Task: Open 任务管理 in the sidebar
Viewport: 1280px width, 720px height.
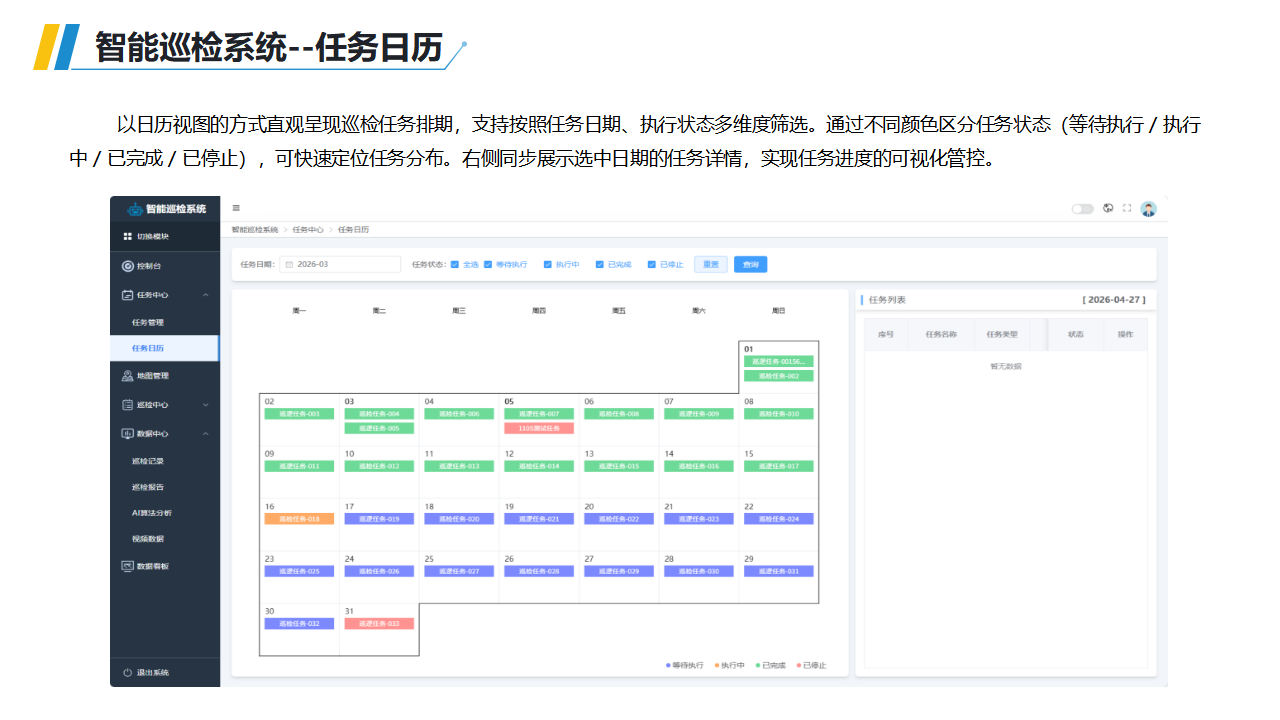Action: [148, 322]
